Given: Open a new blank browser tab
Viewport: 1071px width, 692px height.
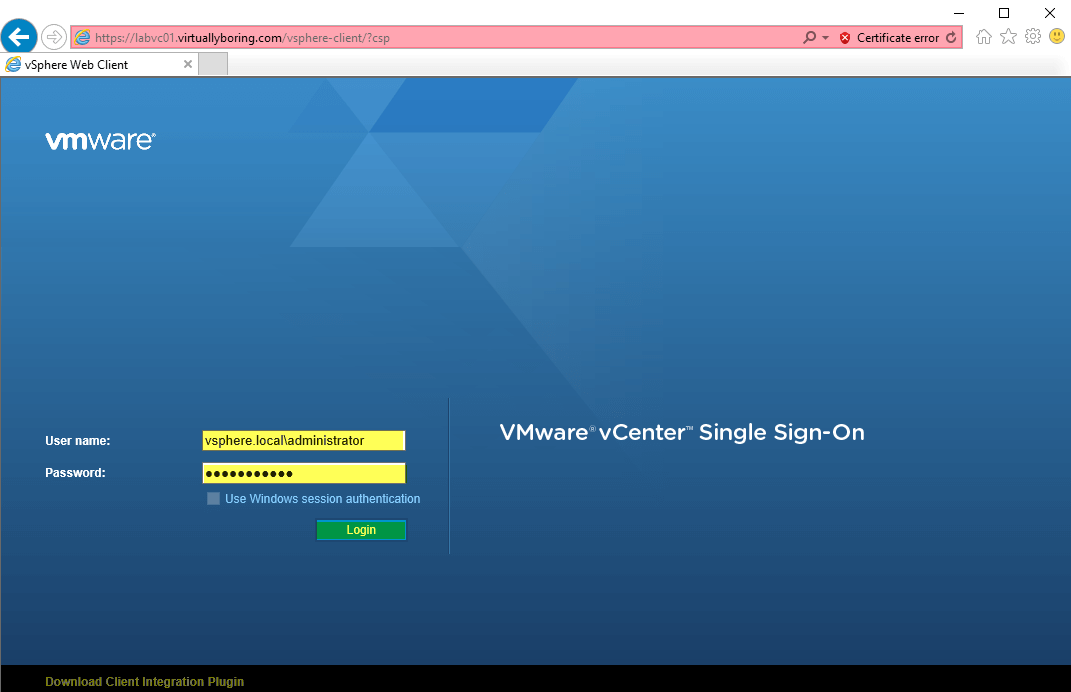Looking at the screenshot, I should click(x=213, y=65).
